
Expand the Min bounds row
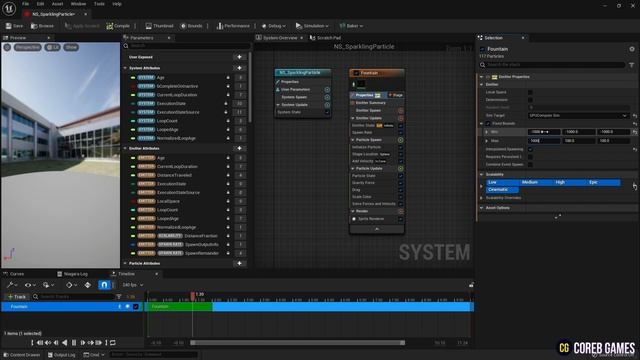[x=487, y=132]
